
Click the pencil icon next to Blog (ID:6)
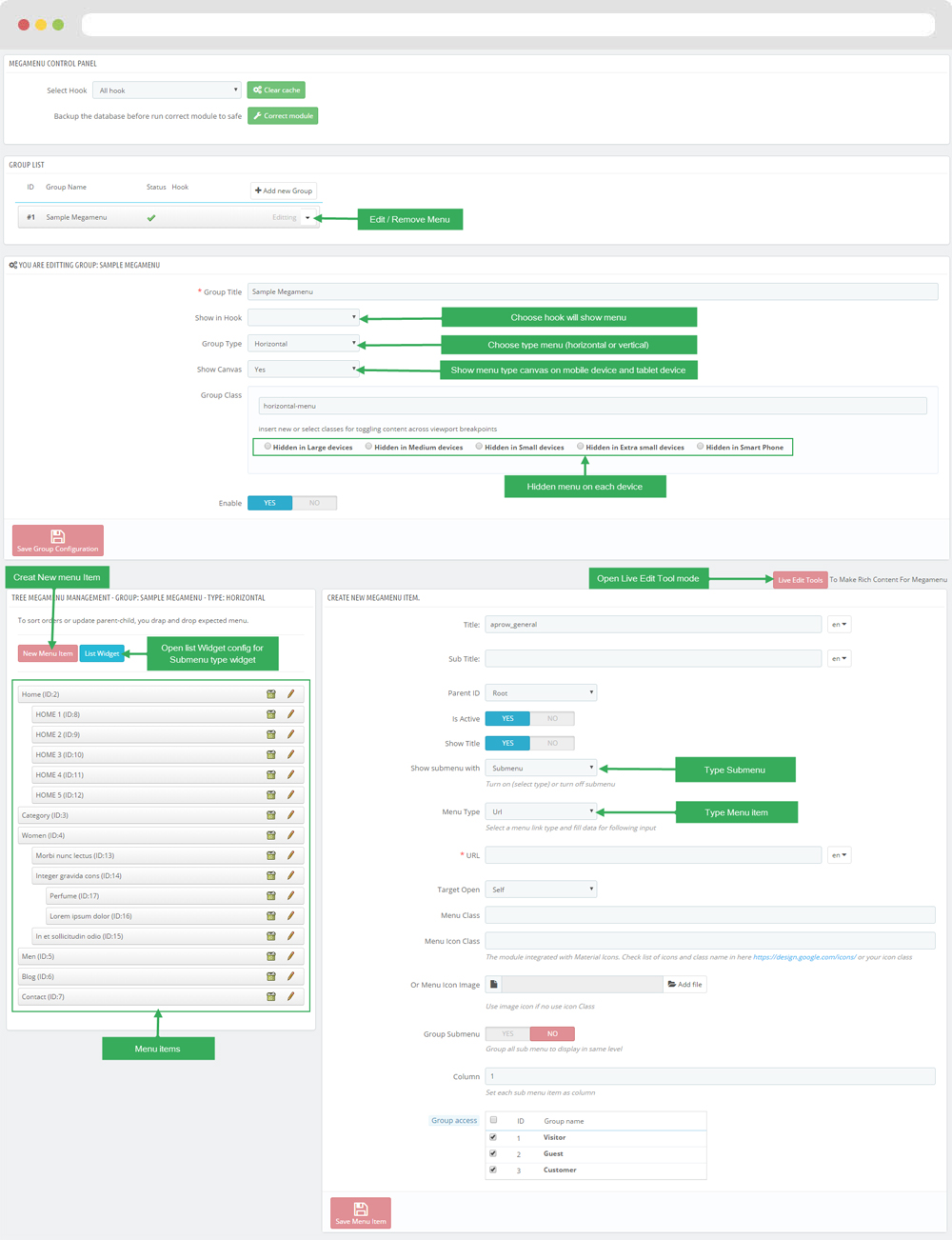click(x=291, y=976)
